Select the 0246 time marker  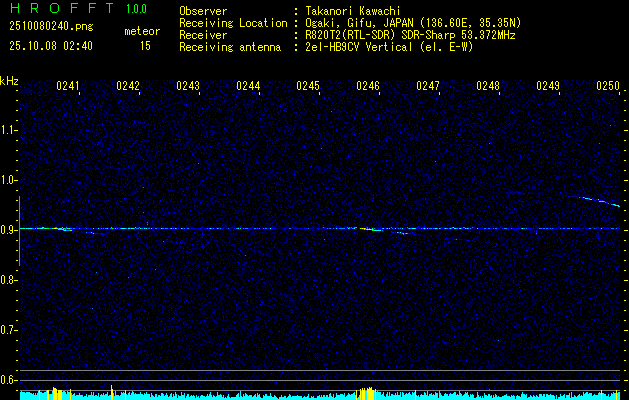(x=368, y=87)
